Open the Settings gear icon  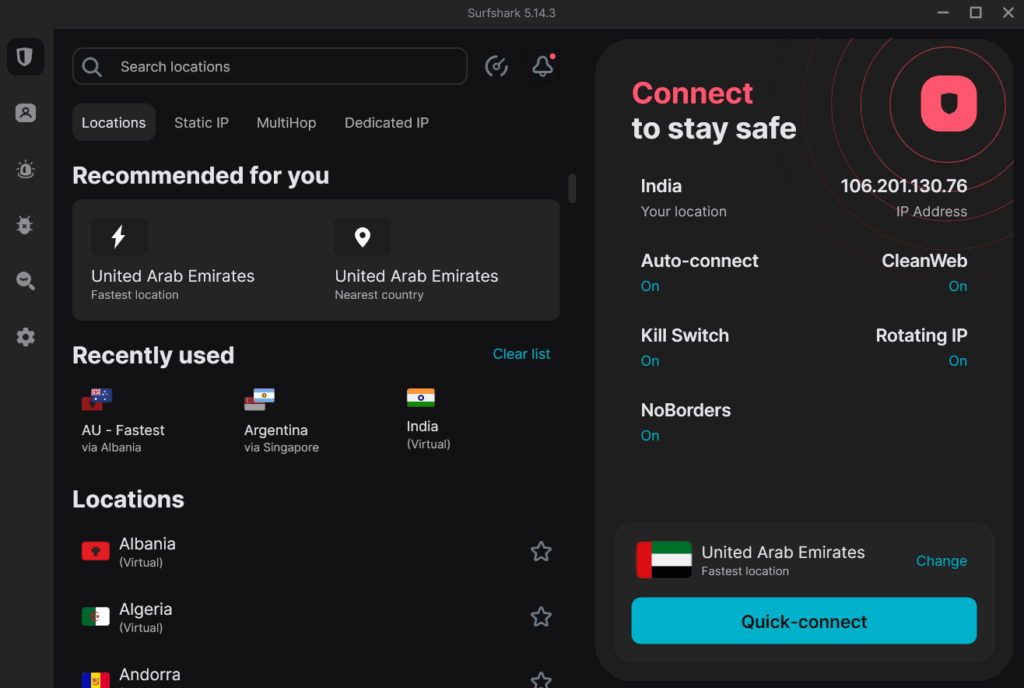25,337
